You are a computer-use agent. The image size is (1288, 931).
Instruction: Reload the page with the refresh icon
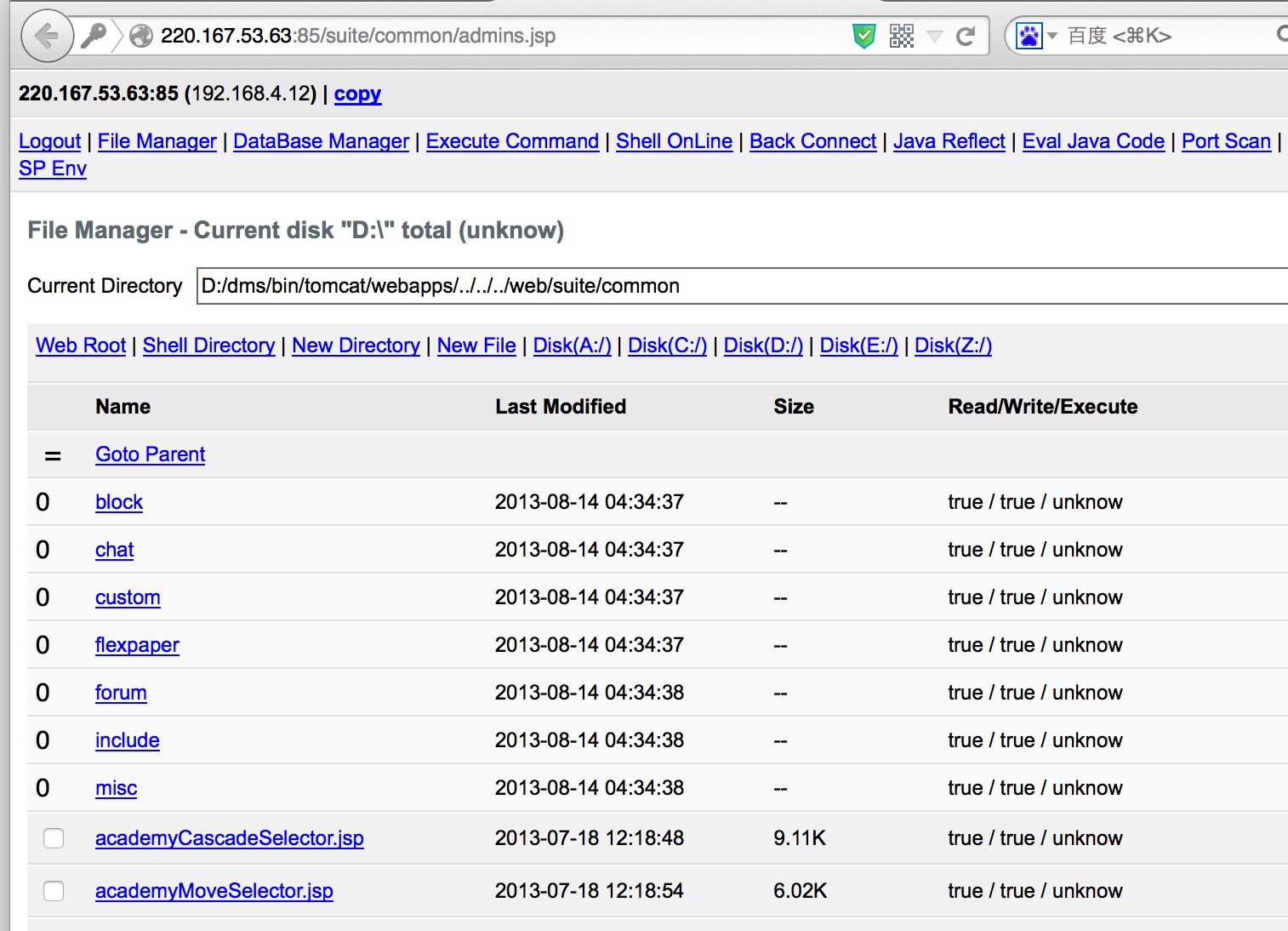tap(965, 36)
